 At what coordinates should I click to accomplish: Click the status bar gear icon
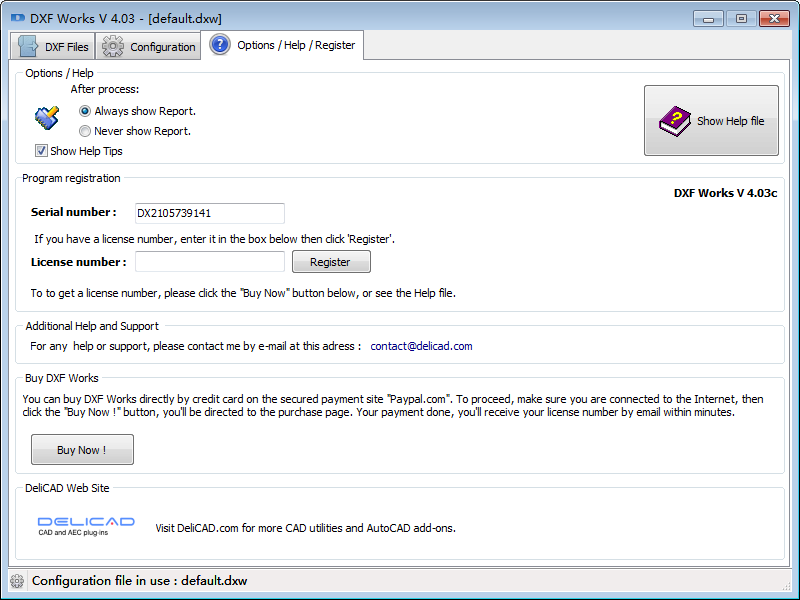[17, 580]
